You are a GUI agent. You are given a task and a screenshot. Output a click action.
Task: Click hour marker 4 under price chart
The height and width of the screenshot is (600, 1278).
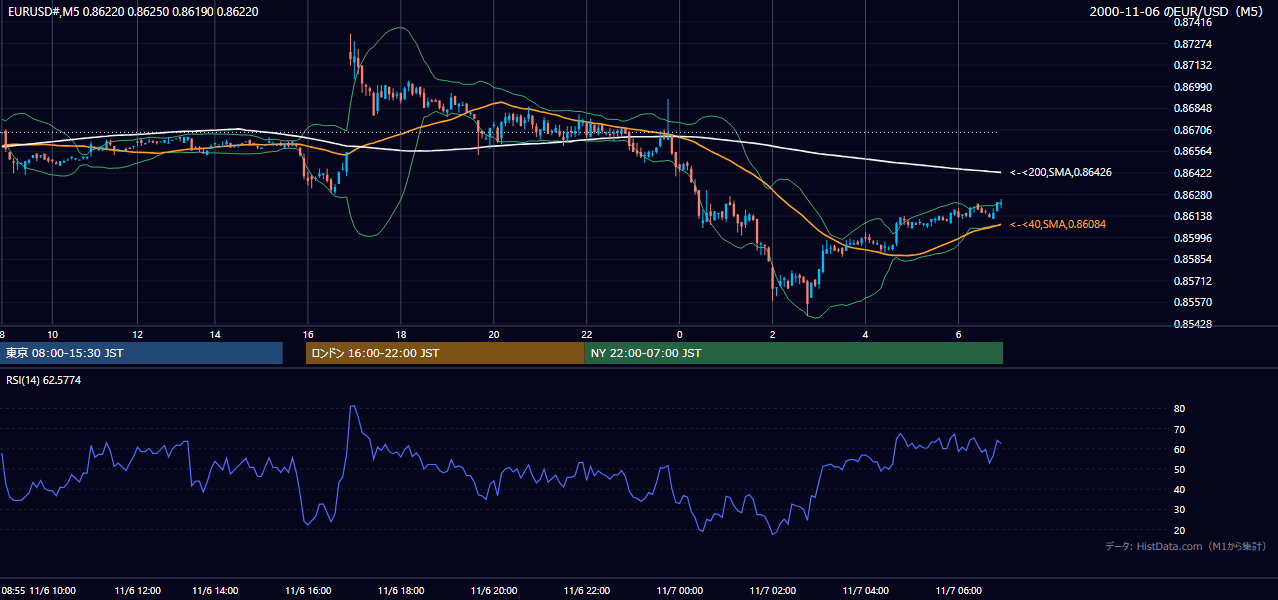tap(866, 334)
